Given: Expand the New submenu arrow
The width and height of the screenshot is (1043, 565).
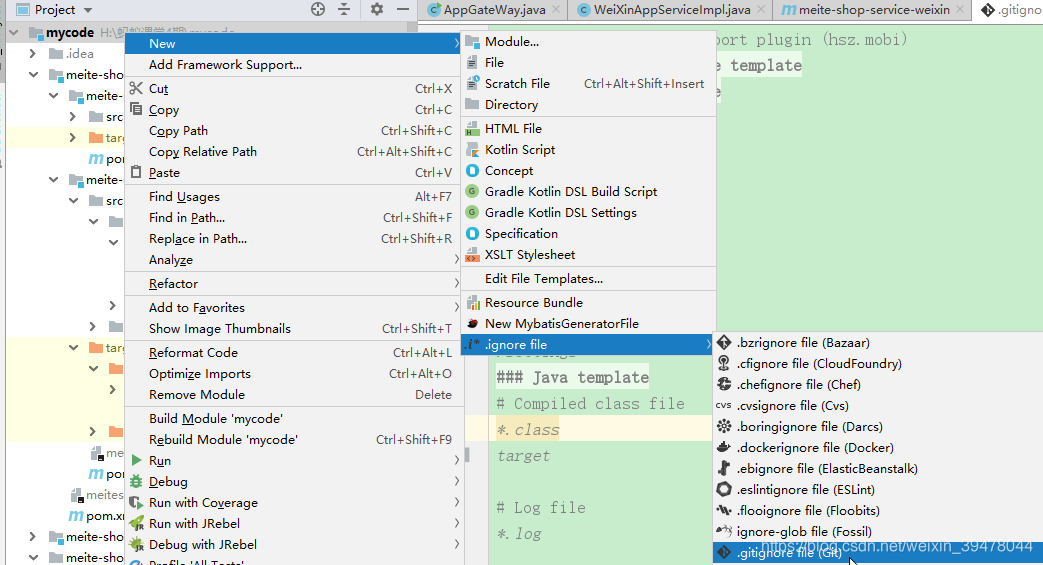Looking at the screenshot, I should coord(456,43).
